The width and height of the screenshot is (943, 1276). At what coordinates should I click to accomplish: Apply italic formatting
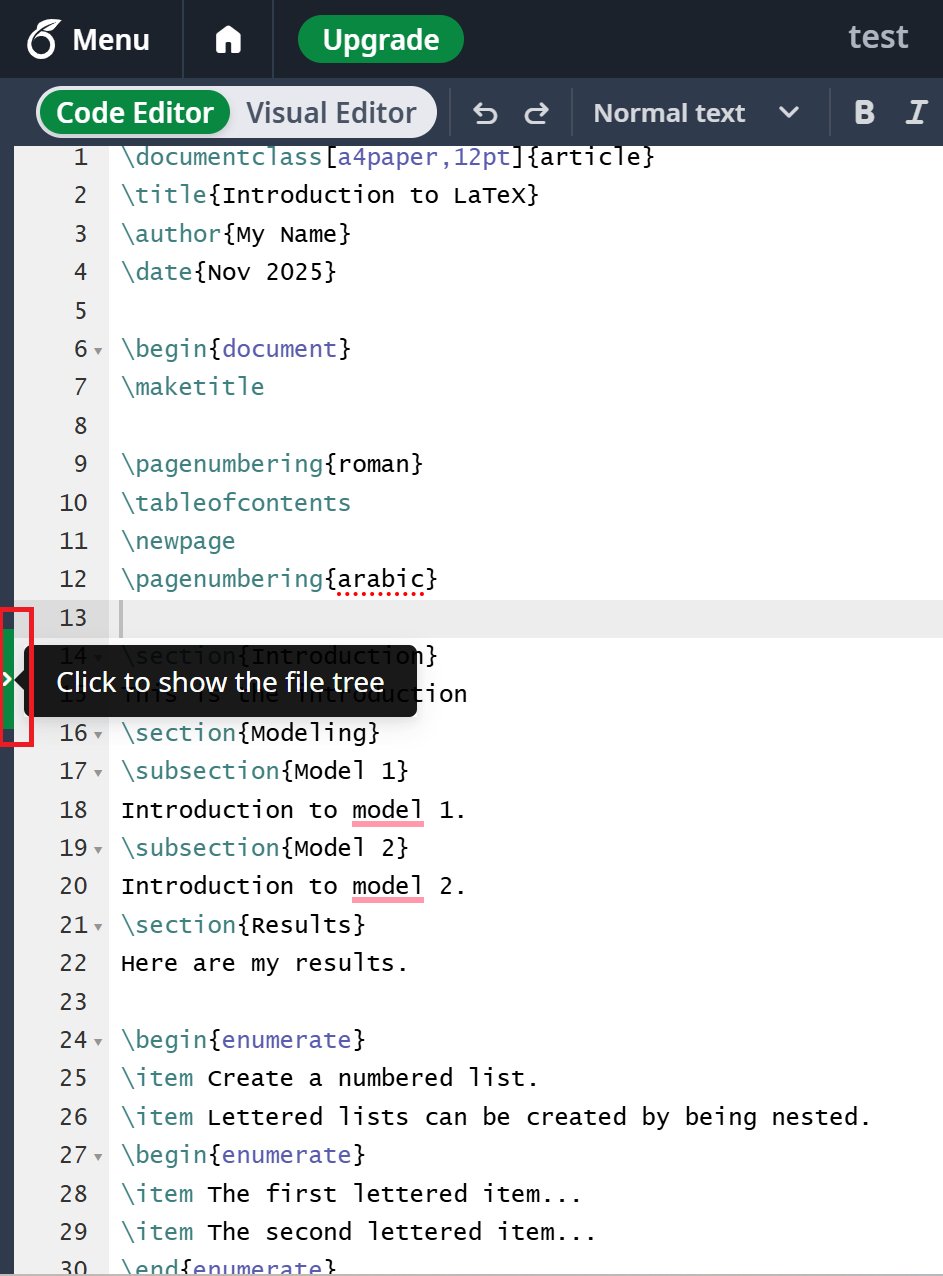coord(916,113)
